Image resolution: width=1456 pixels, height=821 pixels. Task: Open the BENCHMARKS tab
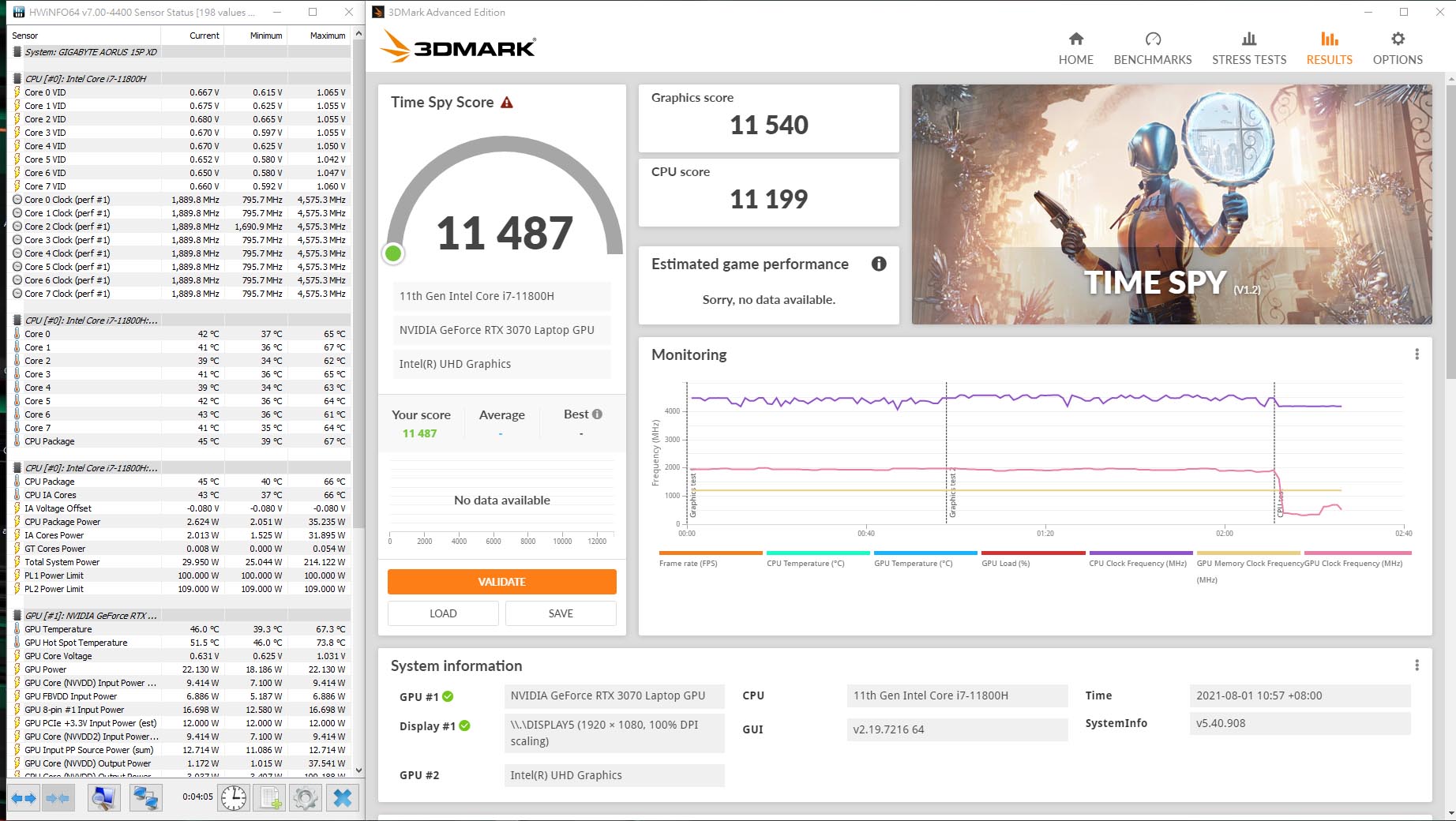(1153, 49)
